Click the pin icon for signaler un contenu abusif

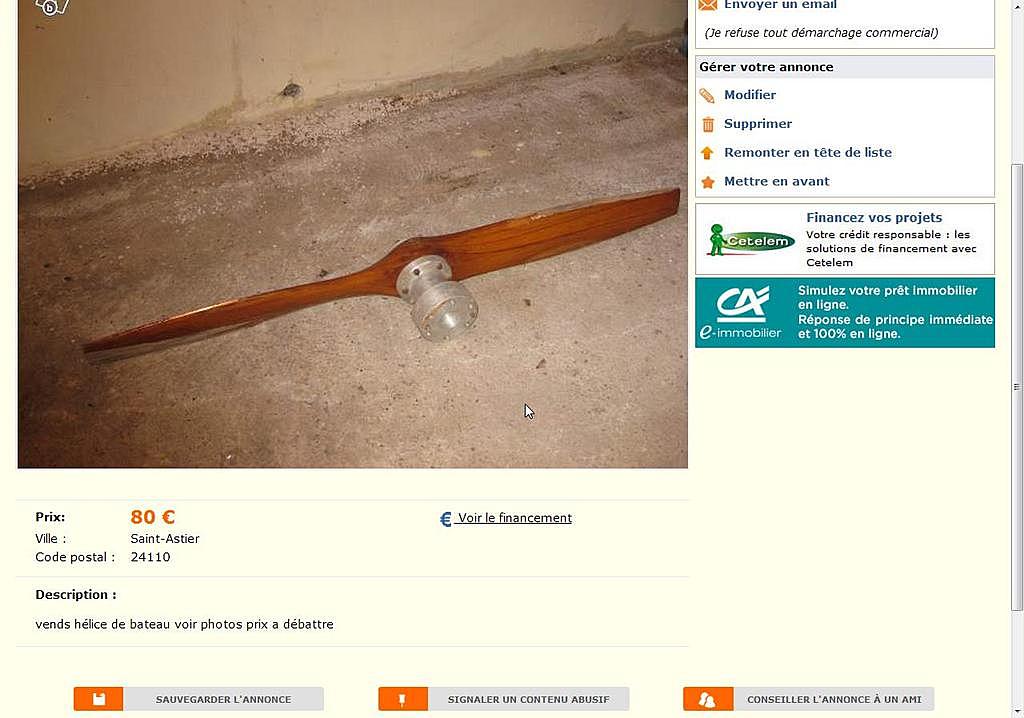point(402,699)
